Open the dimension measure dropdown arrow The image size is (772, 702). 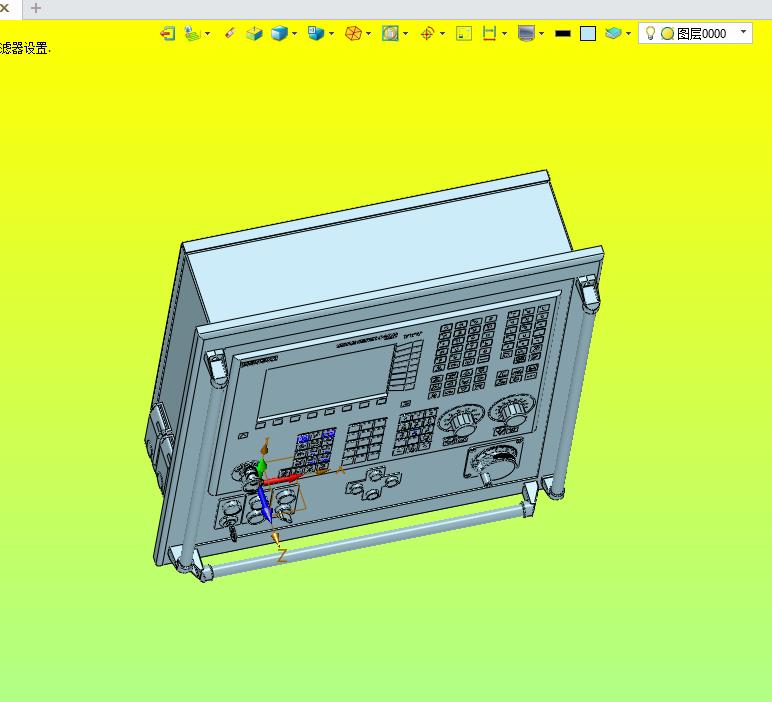coord(504,33)
